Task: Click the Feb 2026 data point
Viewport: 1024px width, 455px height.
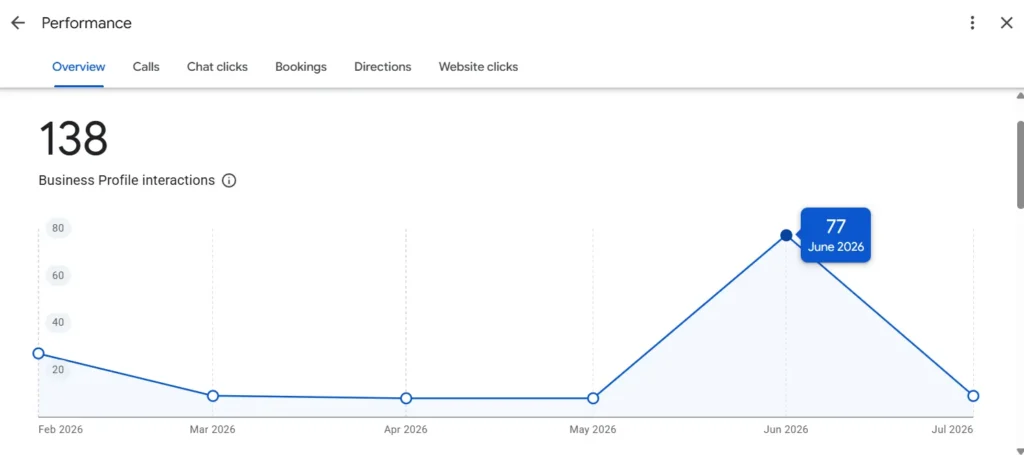Action: [39, 353]
